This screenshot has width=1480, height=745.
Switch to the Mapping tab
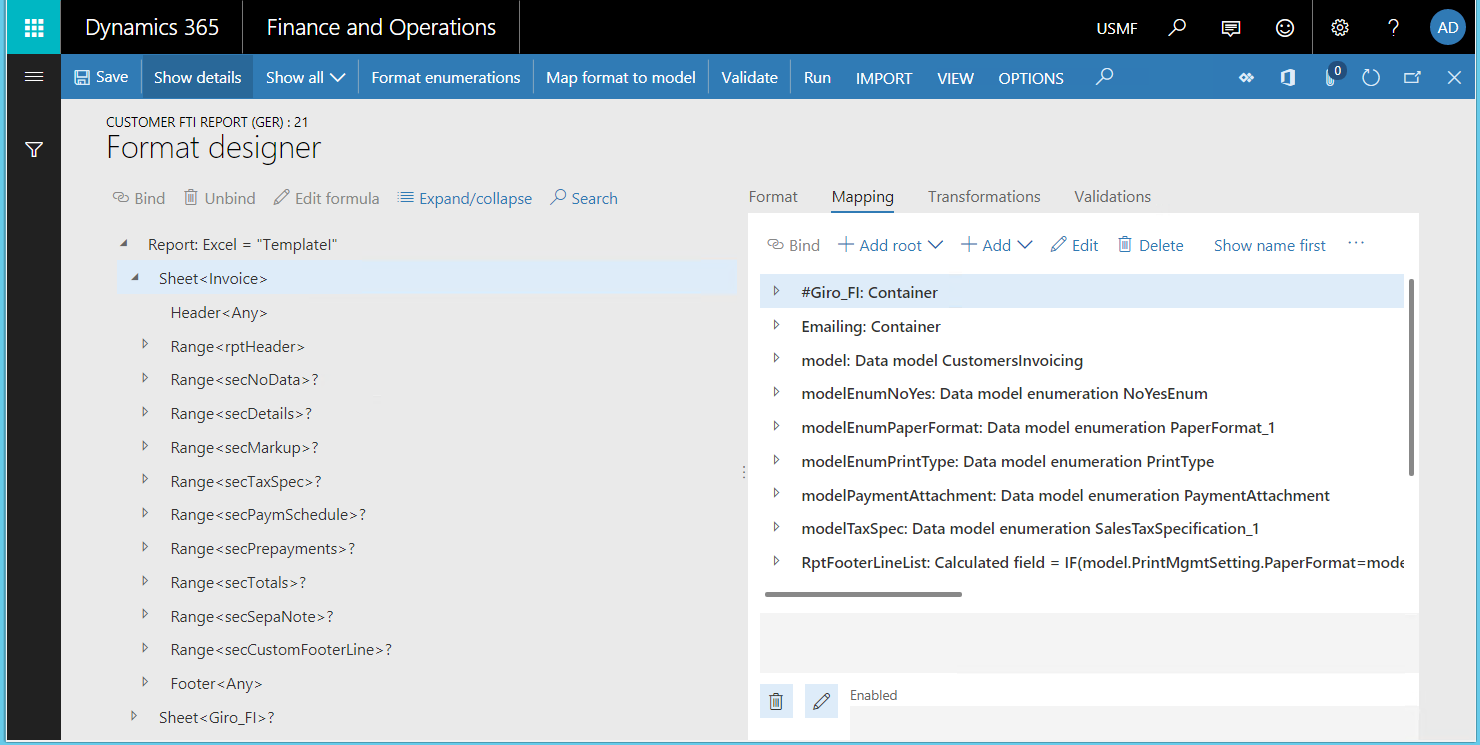(862, 196)
